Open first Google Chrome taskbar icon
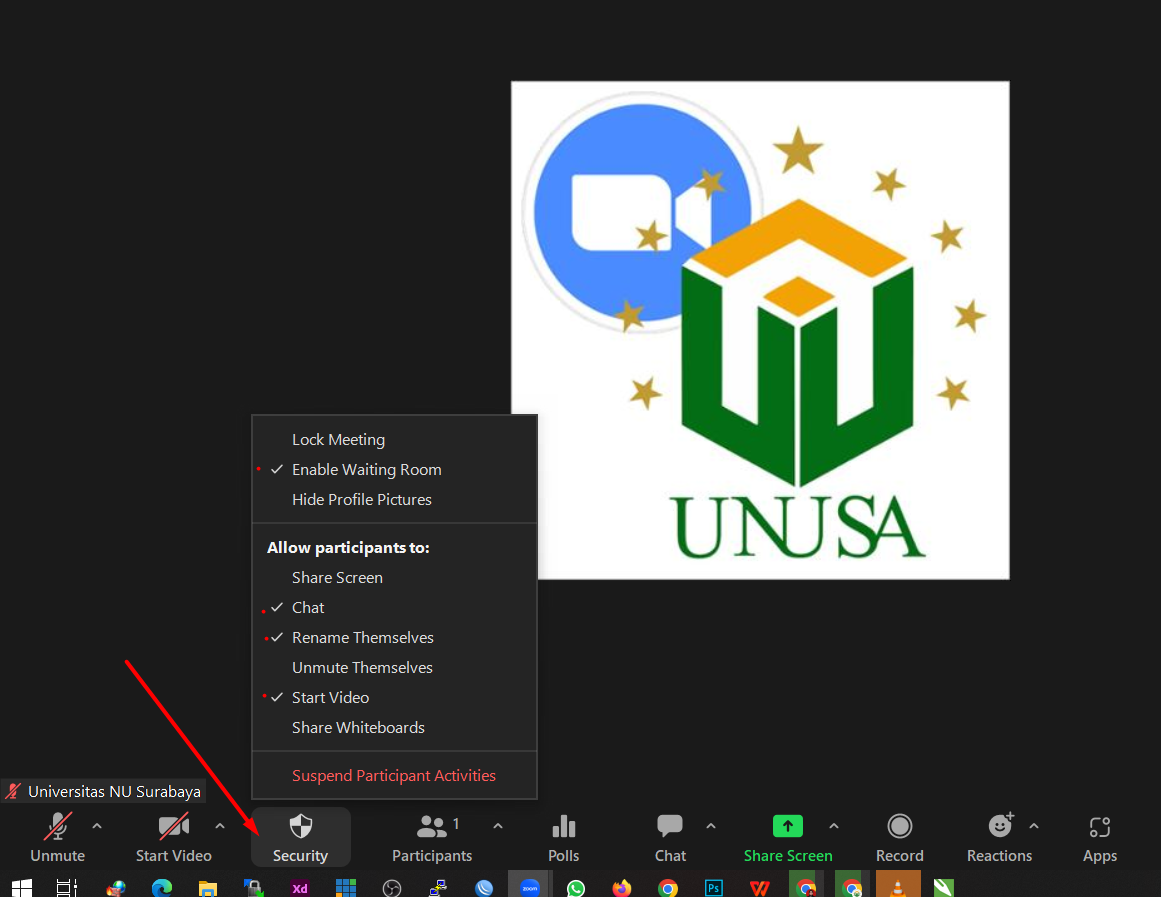 668,888
